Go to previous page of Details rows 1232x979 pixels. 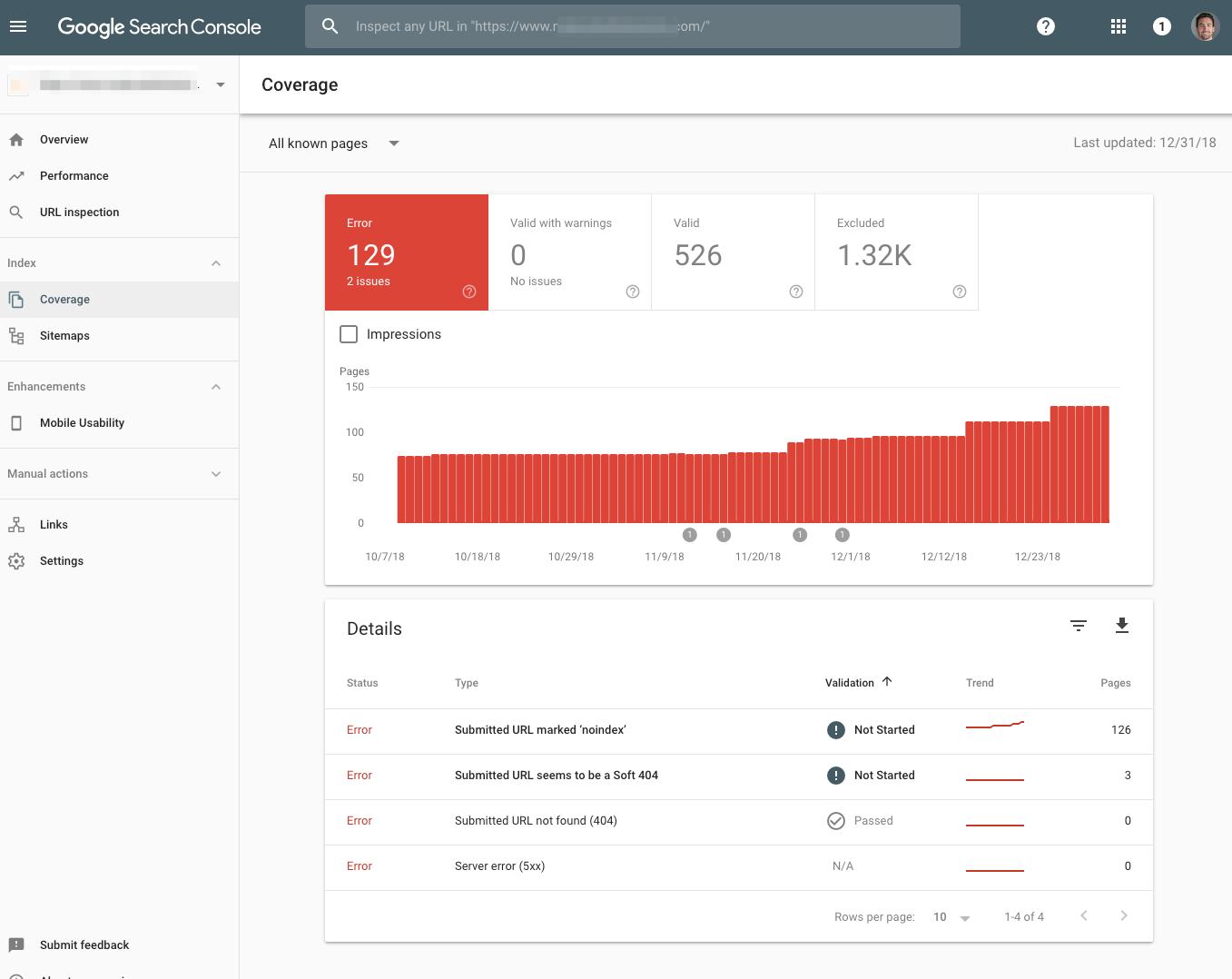point(1084,915)
